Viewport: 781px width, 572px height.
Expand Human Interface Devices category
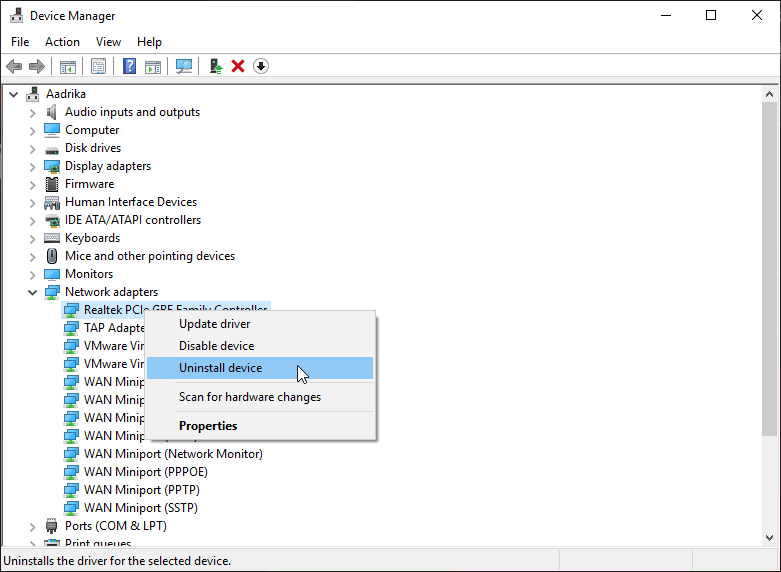pyautogui.click(x=33, y=203)
